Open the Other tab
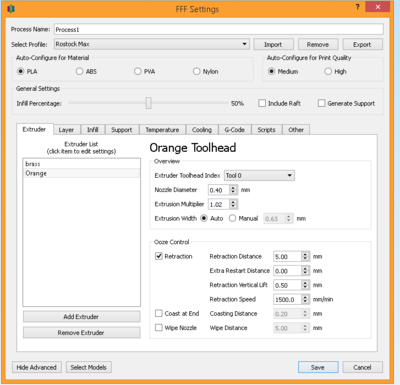This screenshot has width=400, height=385. (296, 130)
